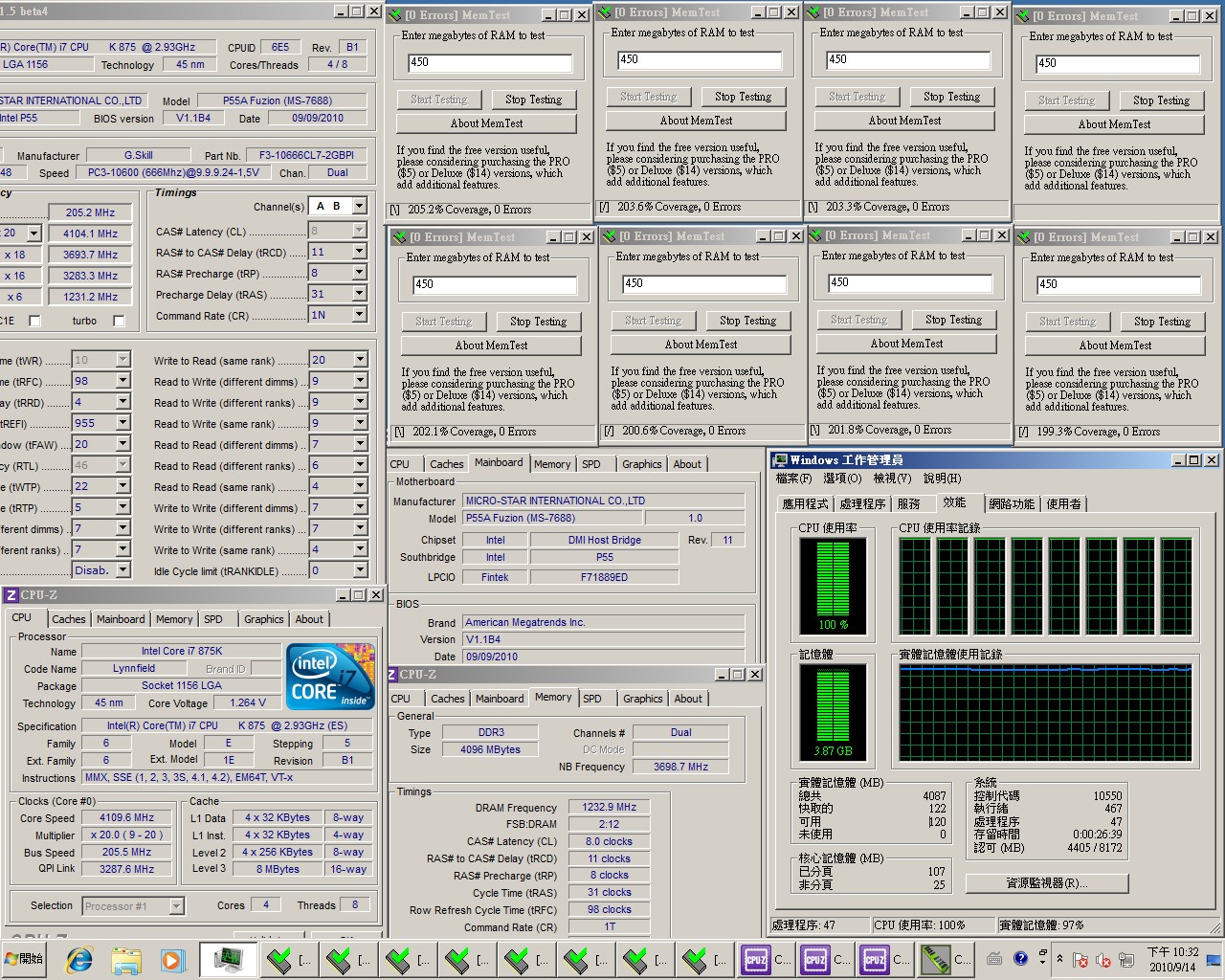The height and width of the screenshot is (980, 1225).
Task: Open Write to Read (same rank) dropdown
Action: click(360, 360)
